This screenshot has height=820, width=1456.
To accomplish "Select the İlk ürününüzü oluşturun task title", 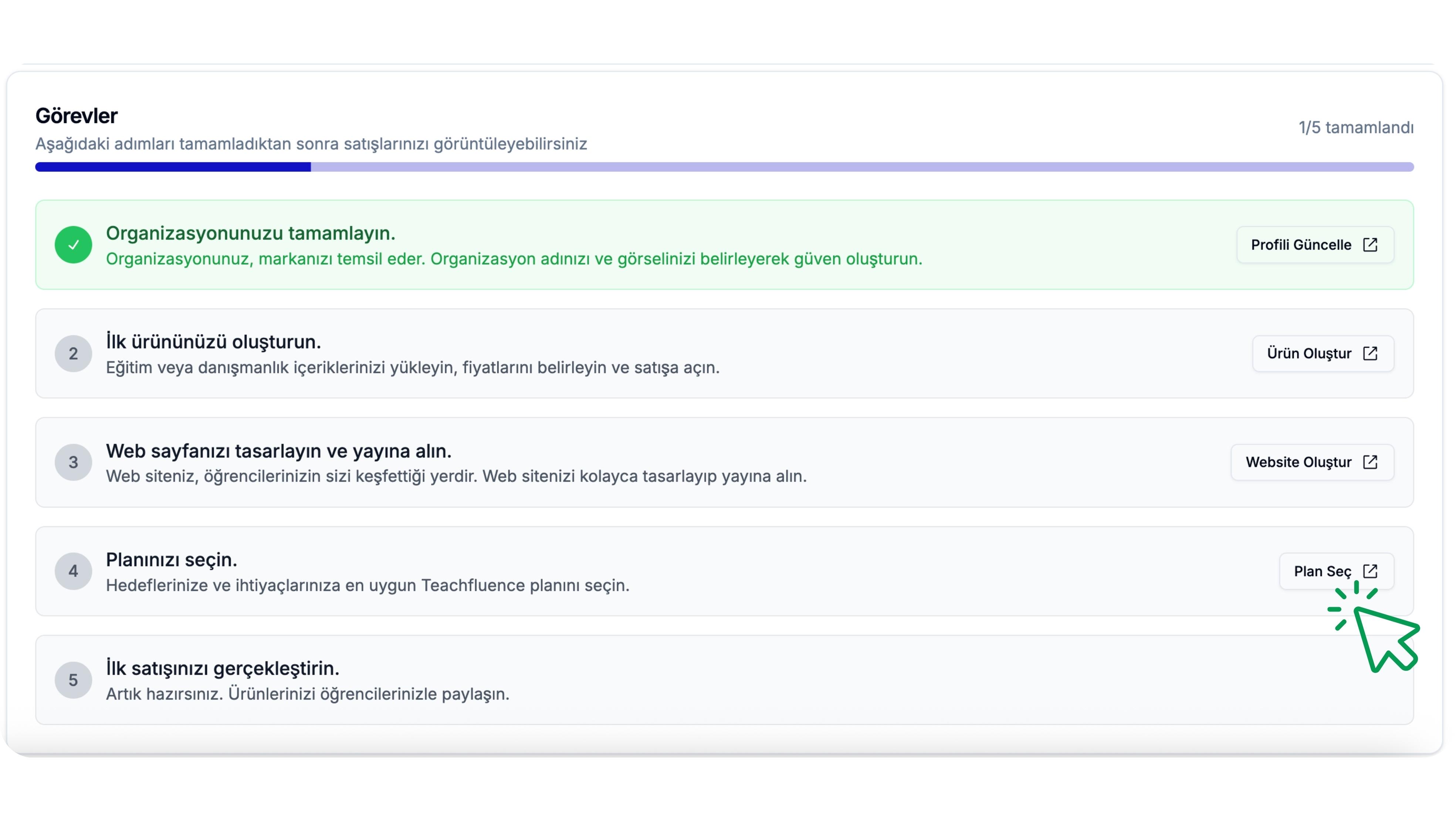I will 213,342.
